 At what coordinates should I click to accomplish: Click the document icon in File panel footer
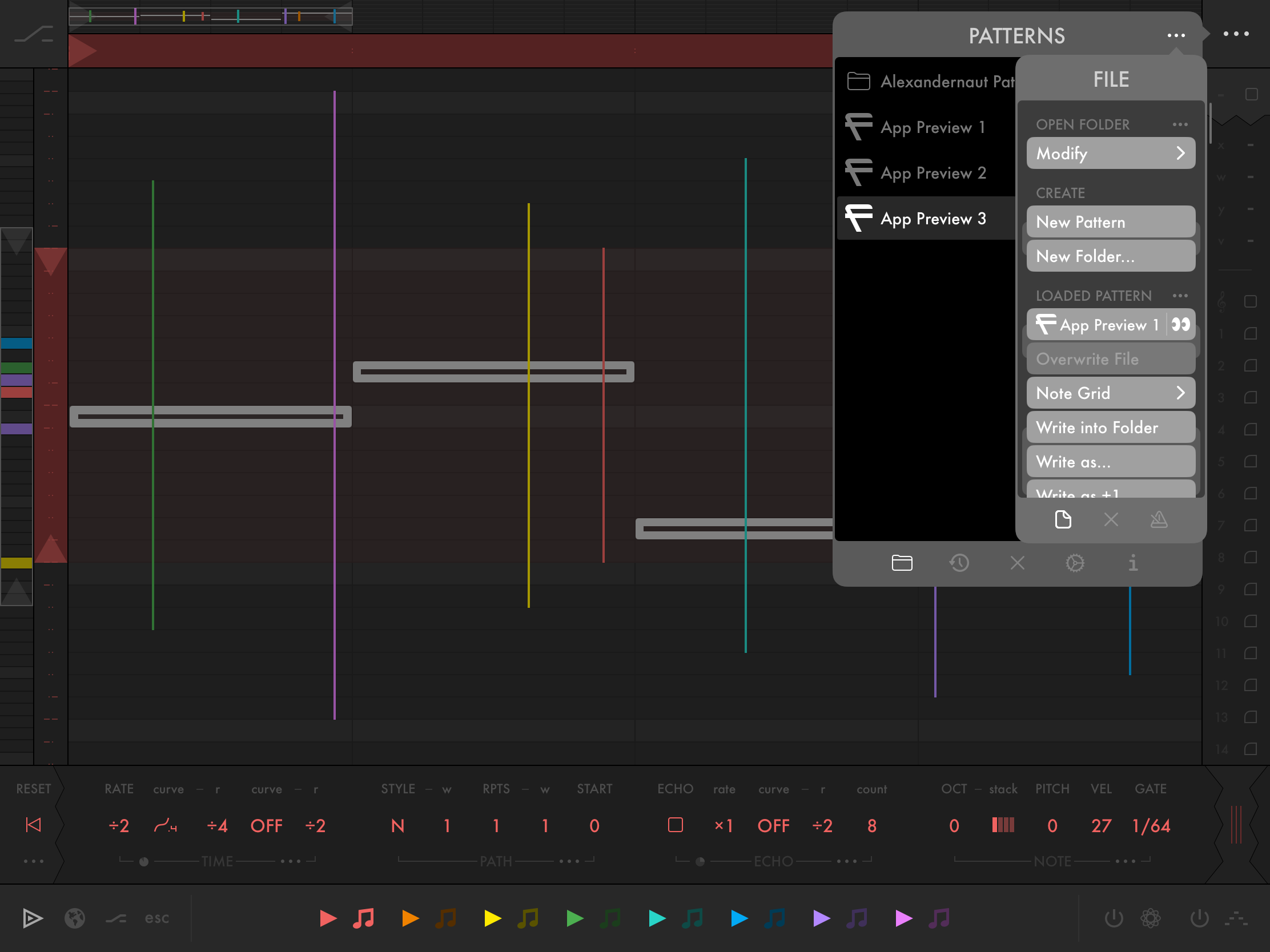1063,520
